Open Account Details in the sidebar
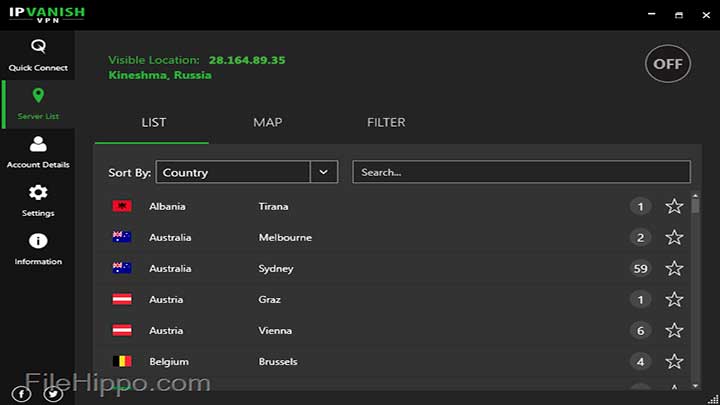720x405 pixels. pos(38,152)
